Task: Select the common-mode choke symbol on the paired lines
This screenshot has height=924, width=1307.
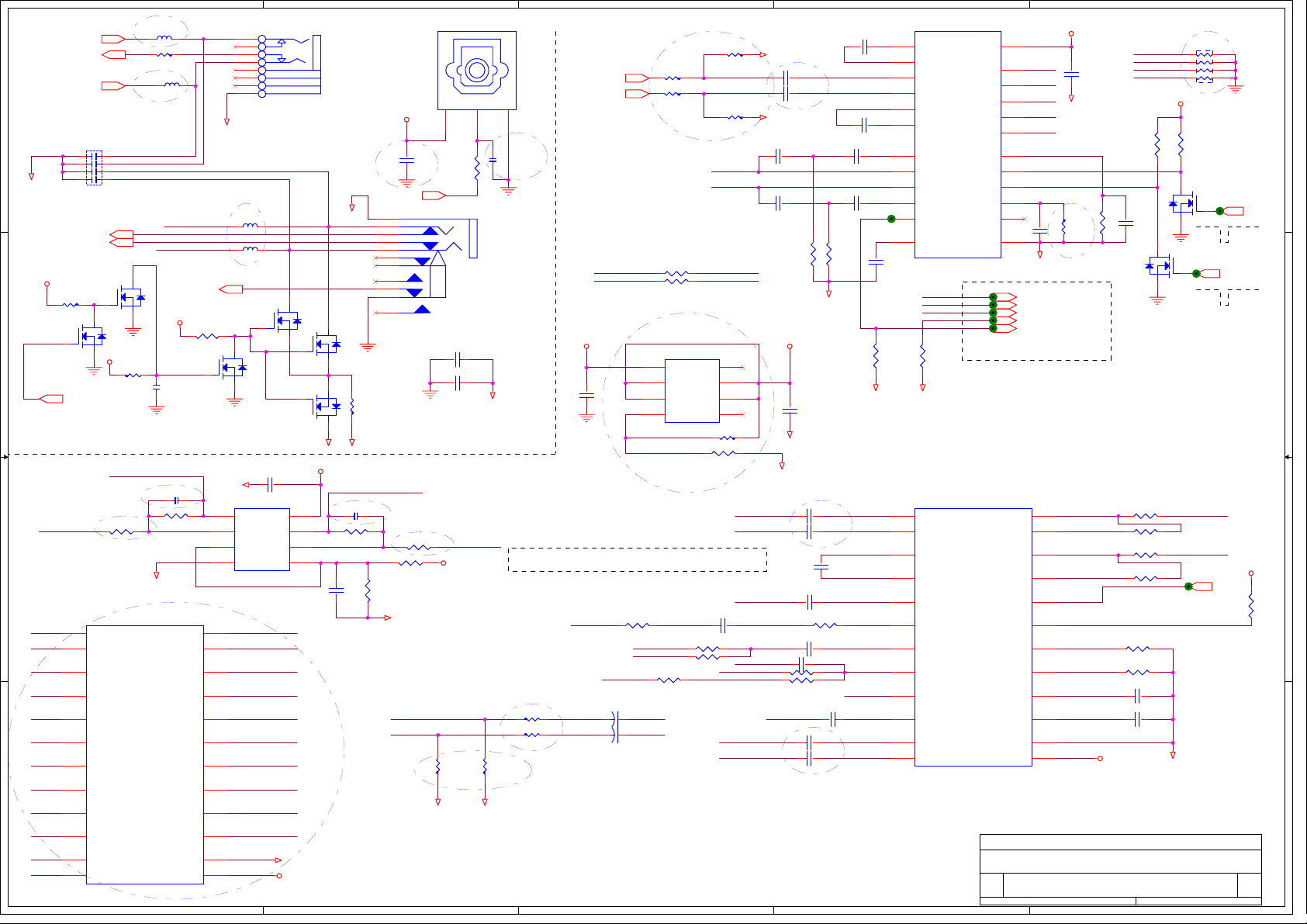Action: point(616,727)
